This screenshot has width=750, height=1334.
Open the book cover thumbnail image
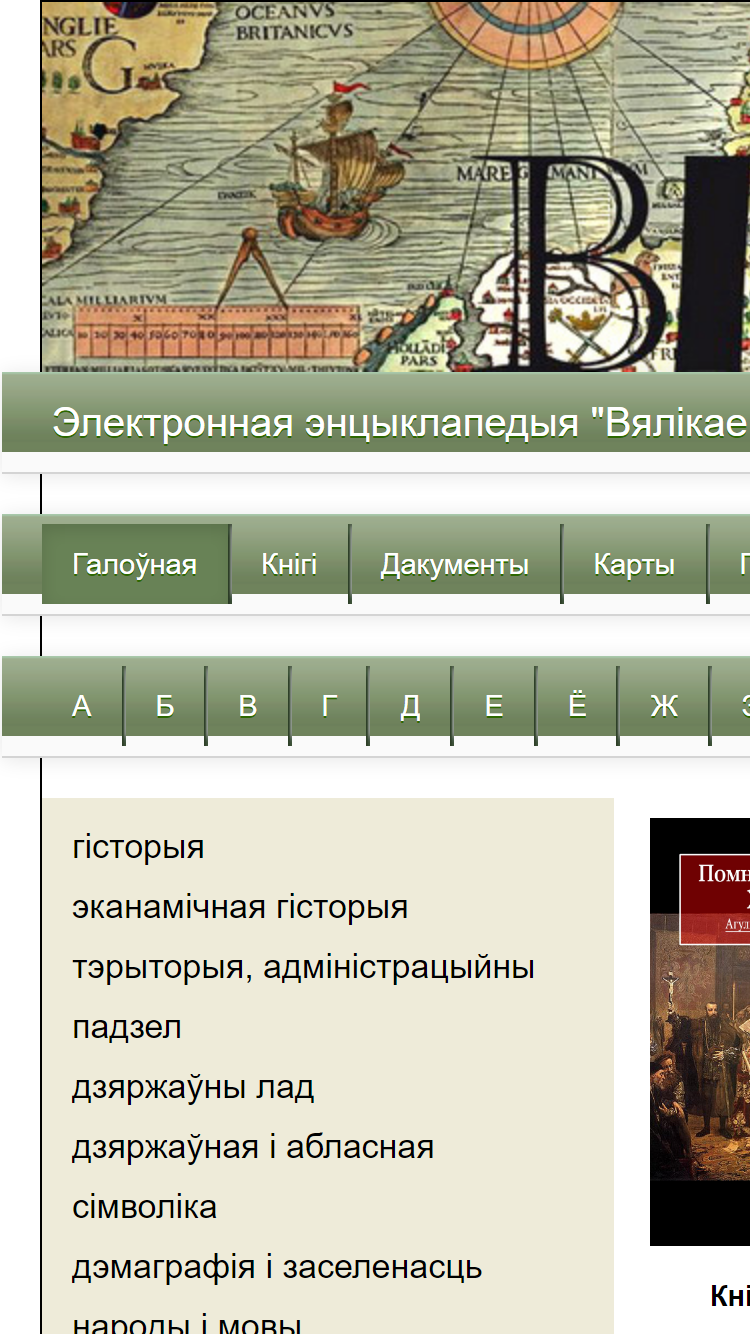click(700, 1032)
